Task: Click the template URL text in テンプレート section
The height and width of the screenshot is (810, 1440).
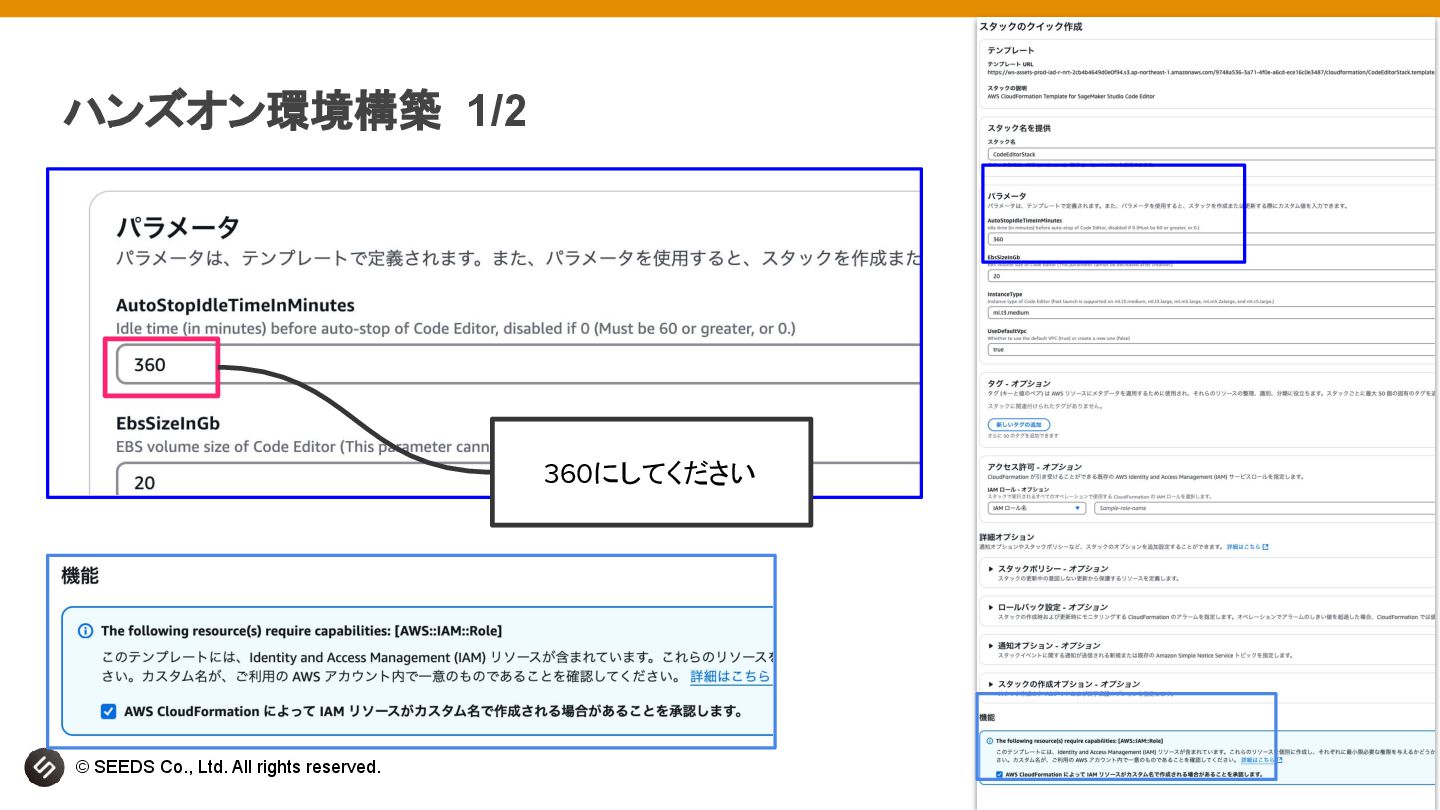Action: [1212, 72]
